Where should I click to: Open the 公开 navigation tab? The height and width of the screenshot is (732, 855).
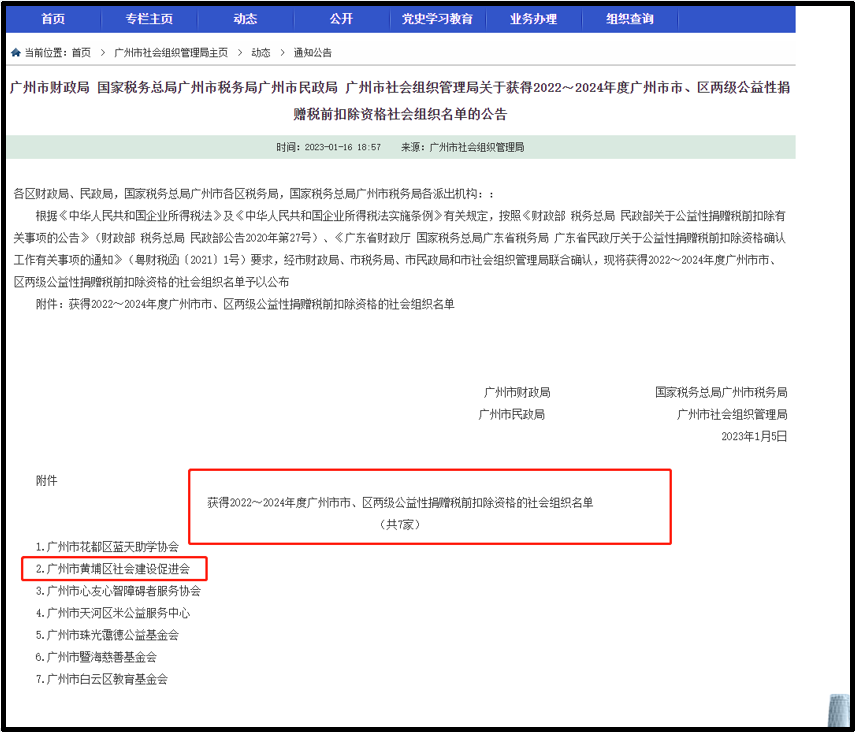point(341,19)
